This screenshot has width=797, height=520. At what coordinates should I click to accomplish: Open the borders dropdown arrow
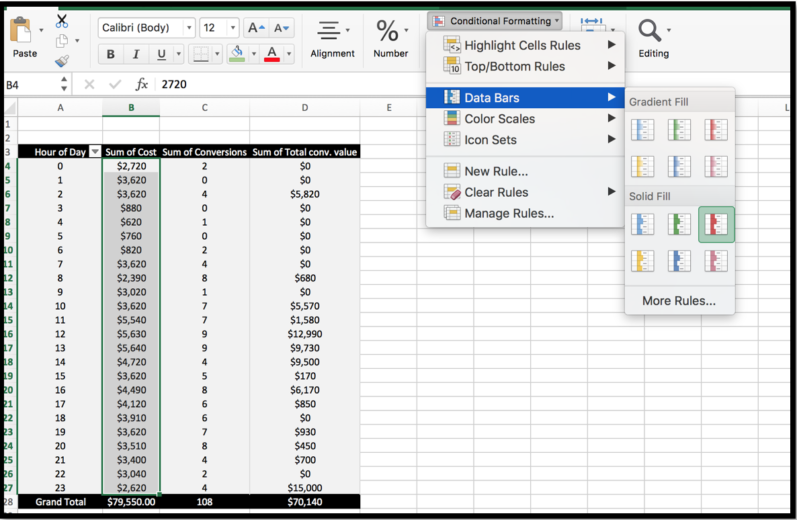[x=217, y=54]
